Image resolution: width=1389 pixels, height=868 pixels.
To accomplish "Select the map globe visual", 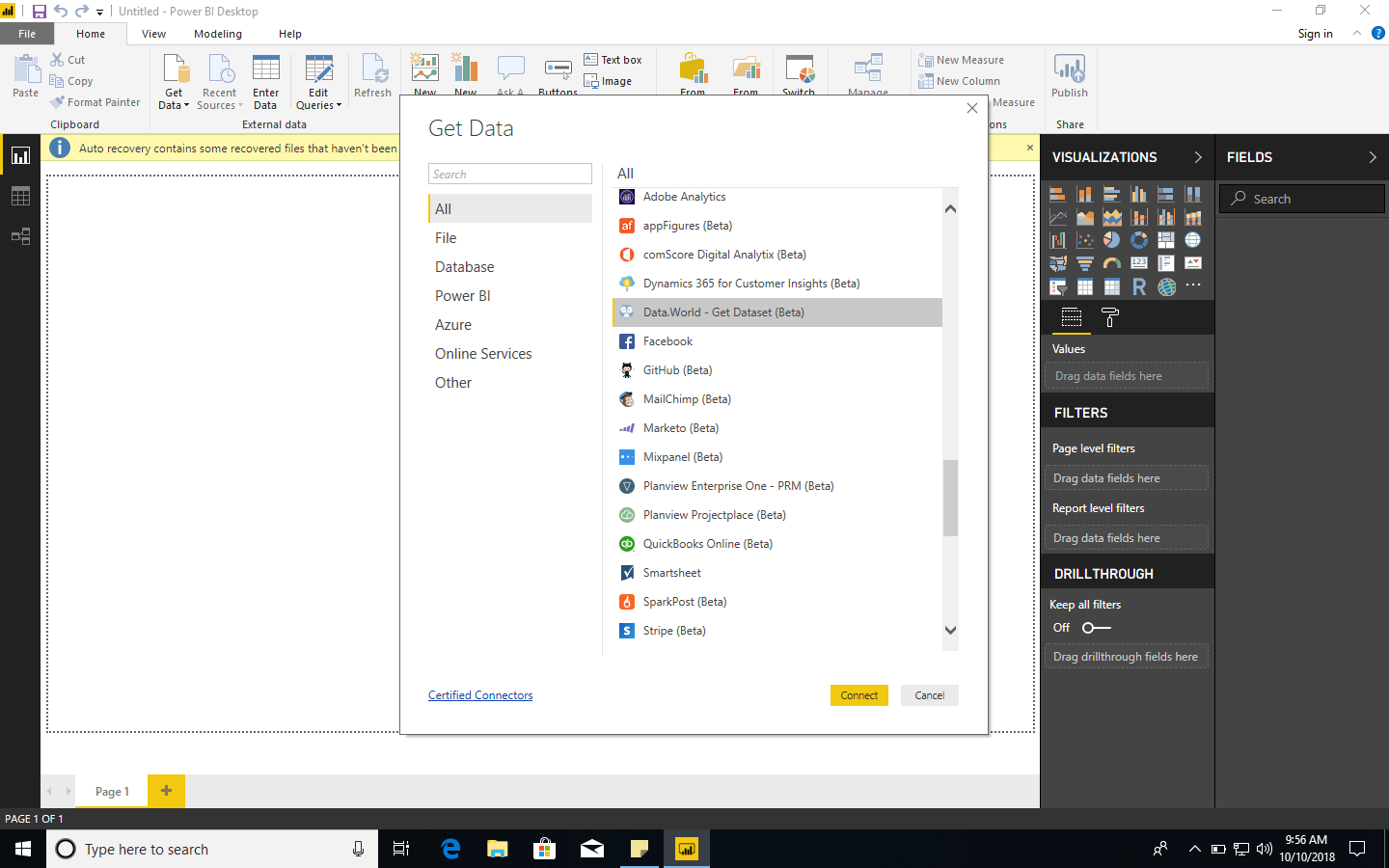I will click(1193, 239).
